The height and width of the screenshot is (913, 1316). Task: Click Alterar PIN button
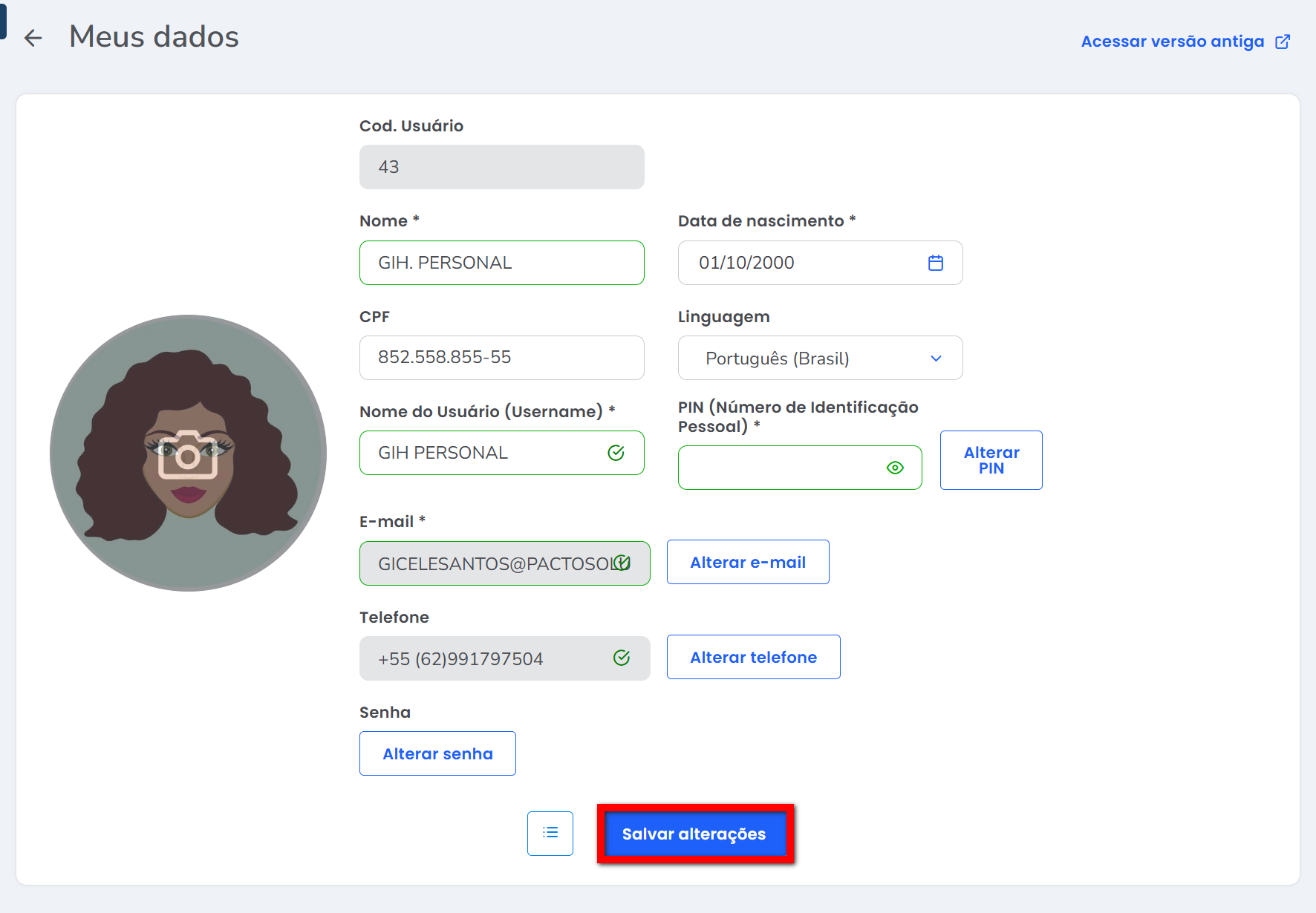click(991, 460)
